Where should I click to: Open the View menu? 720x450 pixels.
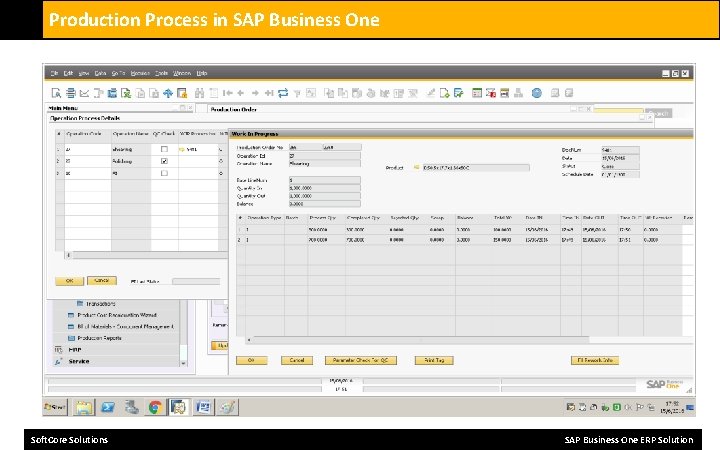(x=84, y=73)
